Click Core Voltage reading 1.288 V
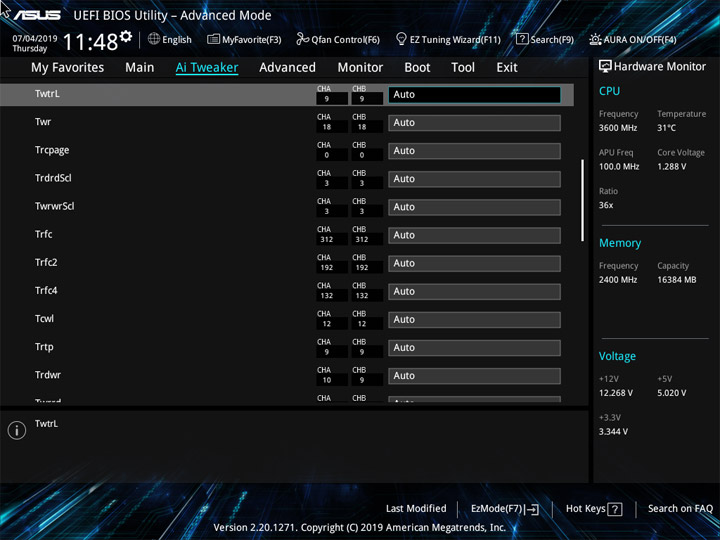The image size is (720, 540). click(671, 167)
